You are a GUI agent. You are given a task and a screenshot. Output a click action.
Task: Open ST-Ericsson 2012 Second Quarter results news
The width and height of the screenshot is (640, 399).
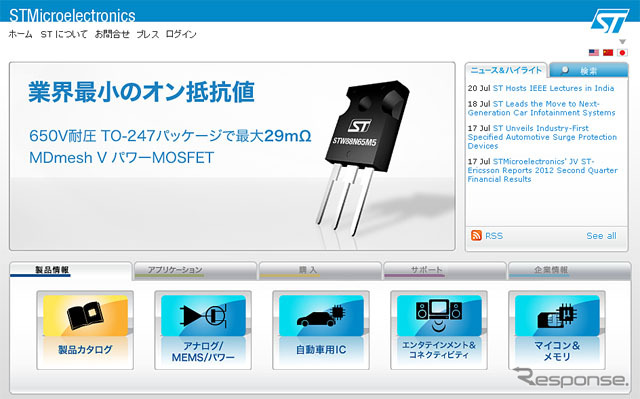pos(543,170)
